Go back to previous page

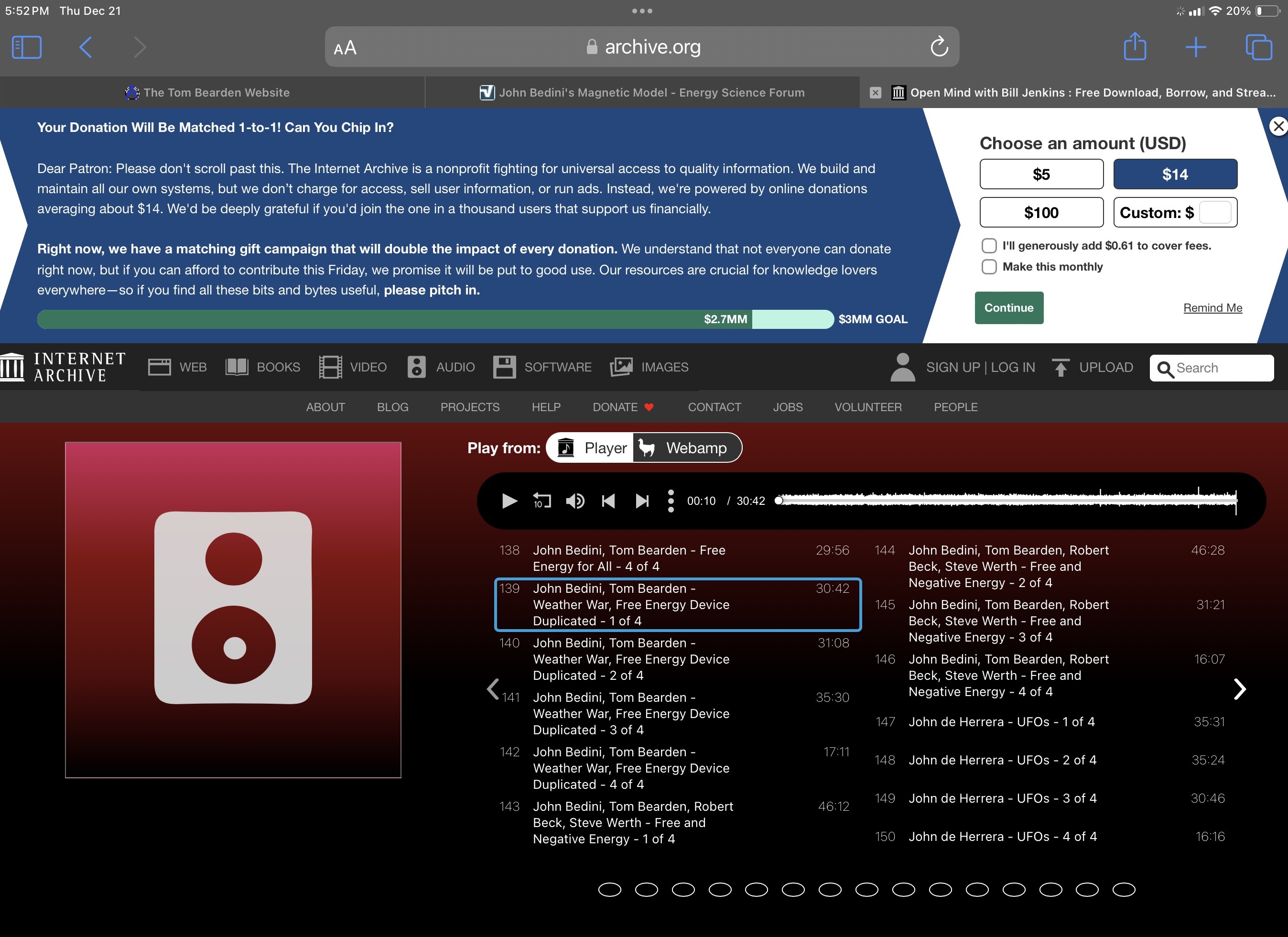pyautogui.click(x=85, y=47)
